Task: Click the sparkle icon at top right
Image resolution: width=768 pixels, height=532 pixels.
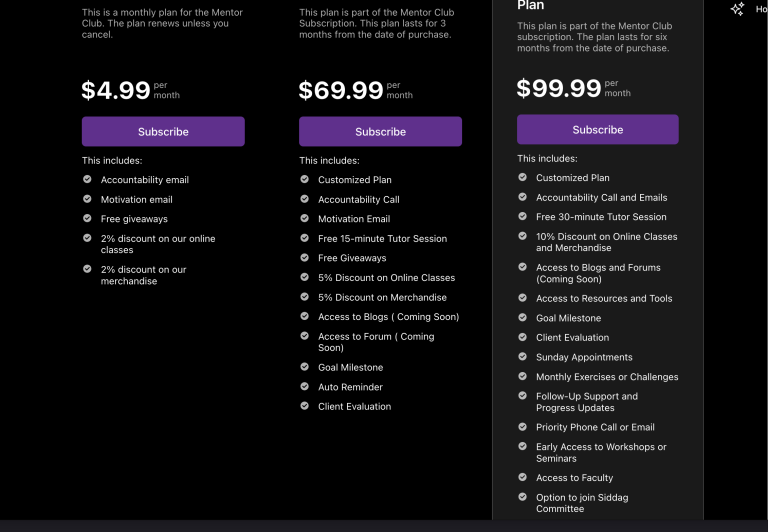Action: pyautogui.click(x=737, y=9)
